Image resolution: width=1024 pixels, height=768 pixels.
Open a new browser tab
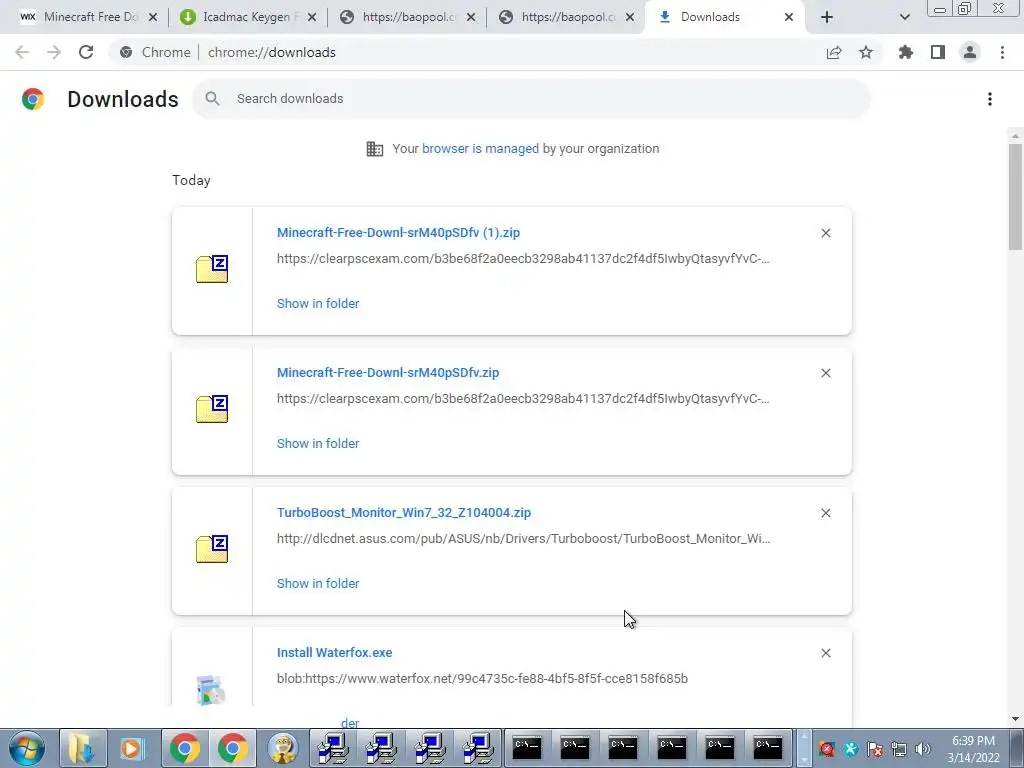(x=827, y=18)
